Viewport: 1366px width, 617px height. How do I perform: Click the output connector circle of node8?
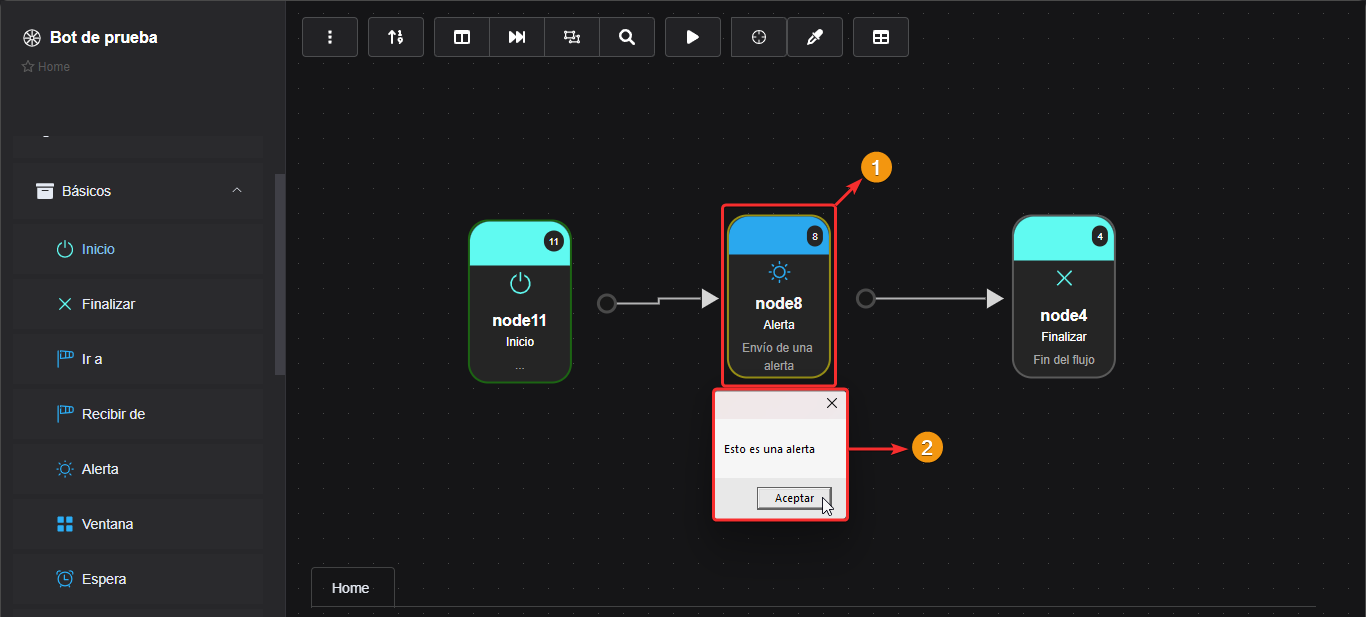point(866,298)
